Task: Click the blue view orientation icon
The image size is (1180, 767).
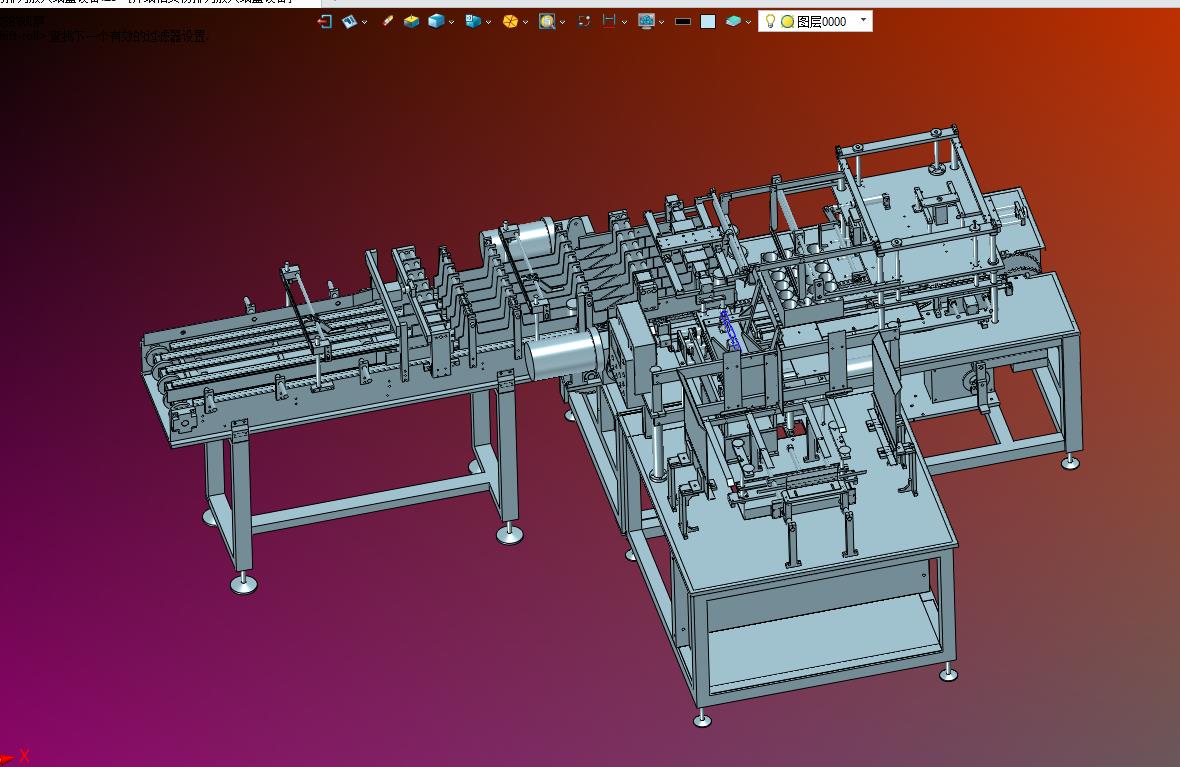Action: (473, 21)
